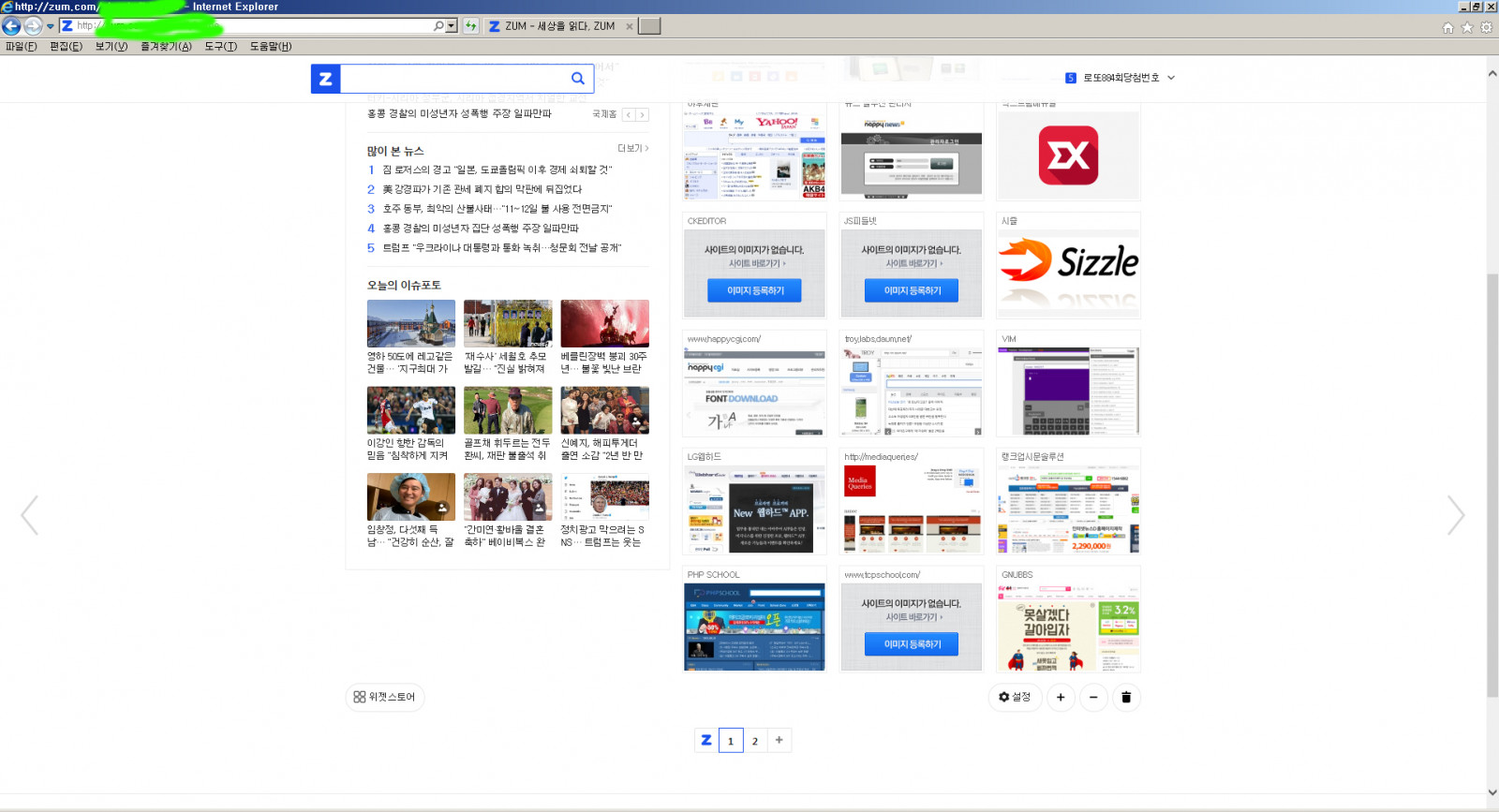
Task: Expand the 로또884회당첨번호 trending keyword dropdown
Action: (x=1171, y=78)
